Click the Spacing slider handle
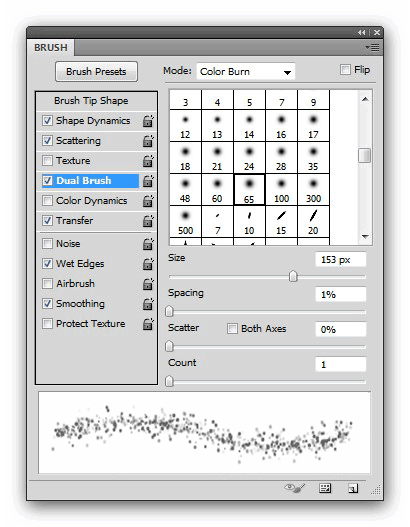This screenshot has height=527, width=410. tap(169, 311)
